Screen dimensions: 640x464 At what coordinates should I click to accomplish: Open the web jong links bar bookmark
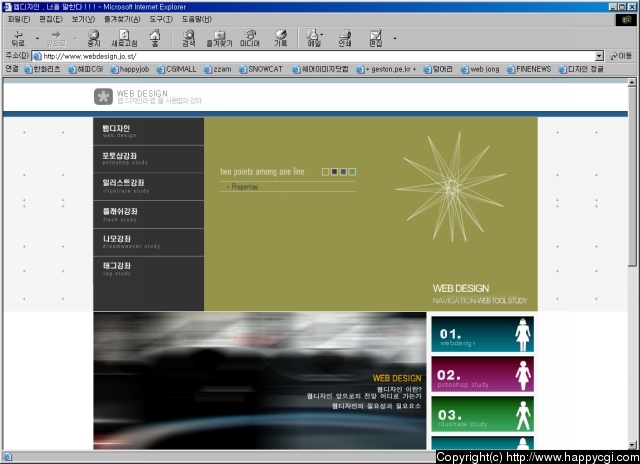(480, 69)
